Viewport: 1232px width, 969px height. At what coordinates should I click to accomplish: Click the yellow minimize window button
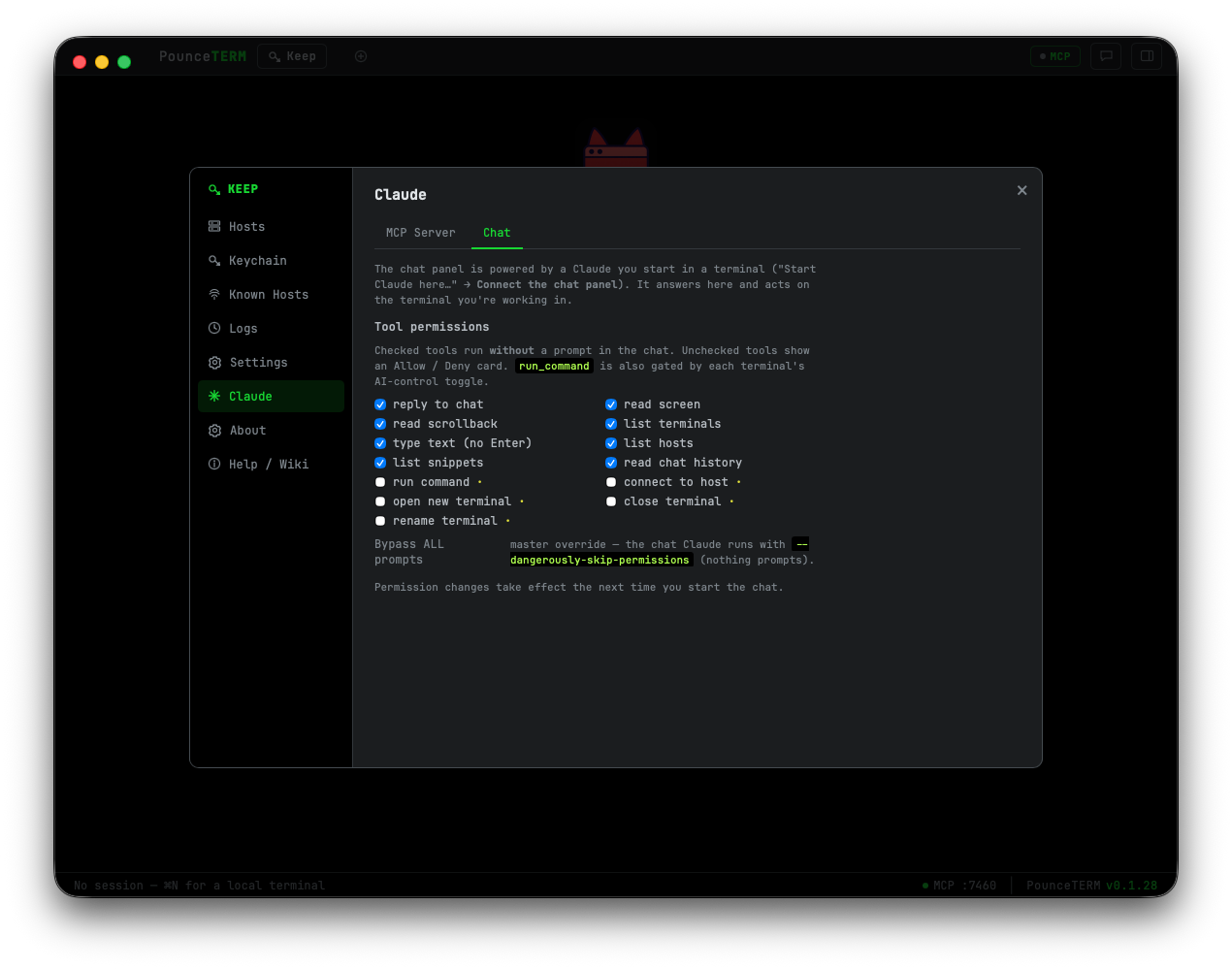(102, 62)
